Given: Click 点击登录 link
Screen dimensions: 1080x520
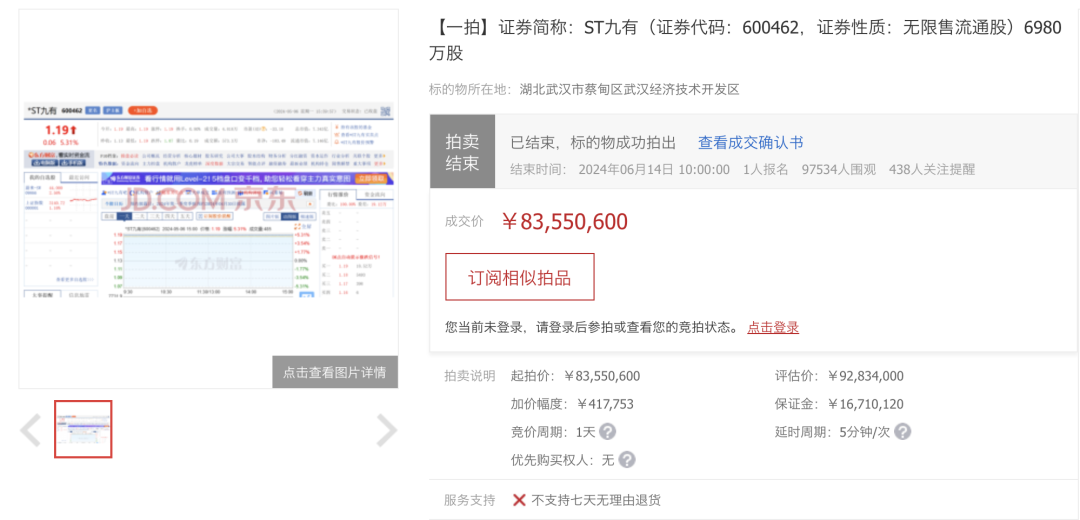Looking at the screenshot, I should [x=773, y=327].
